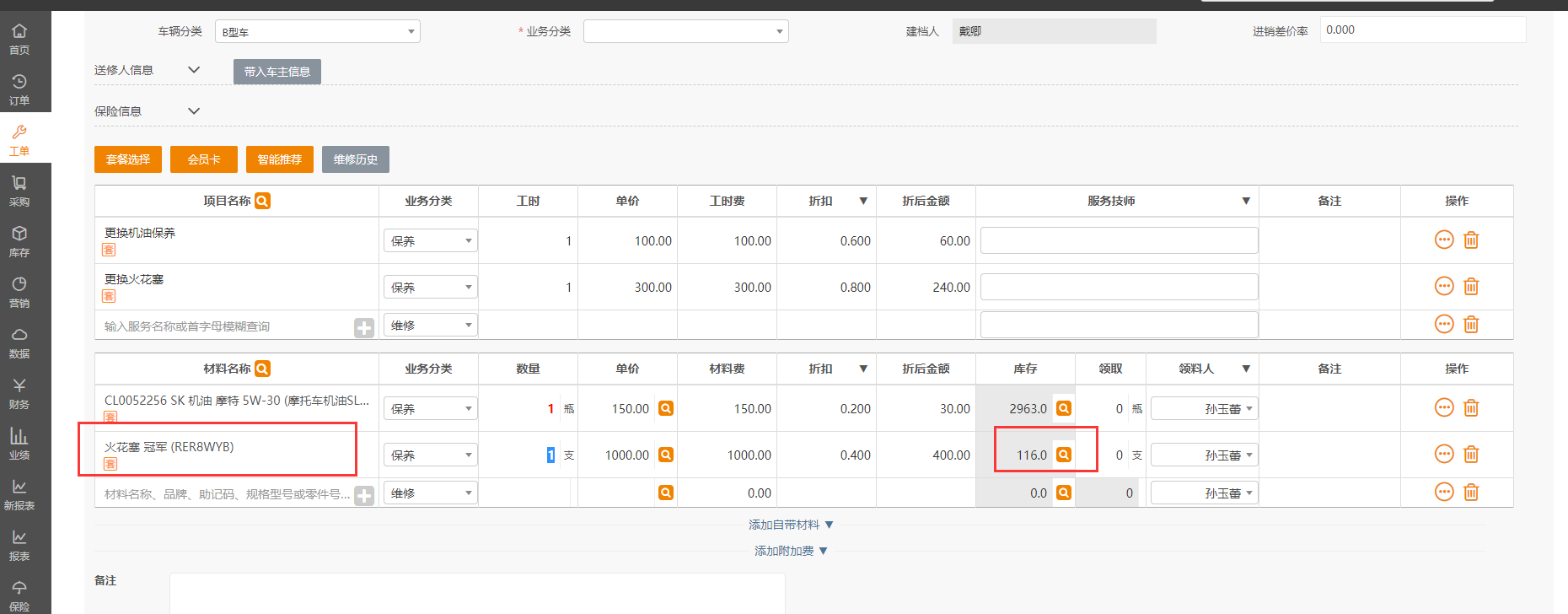Open 营销 marketing sidebar item
The image size is (1568, 614).
coord(19,292)
